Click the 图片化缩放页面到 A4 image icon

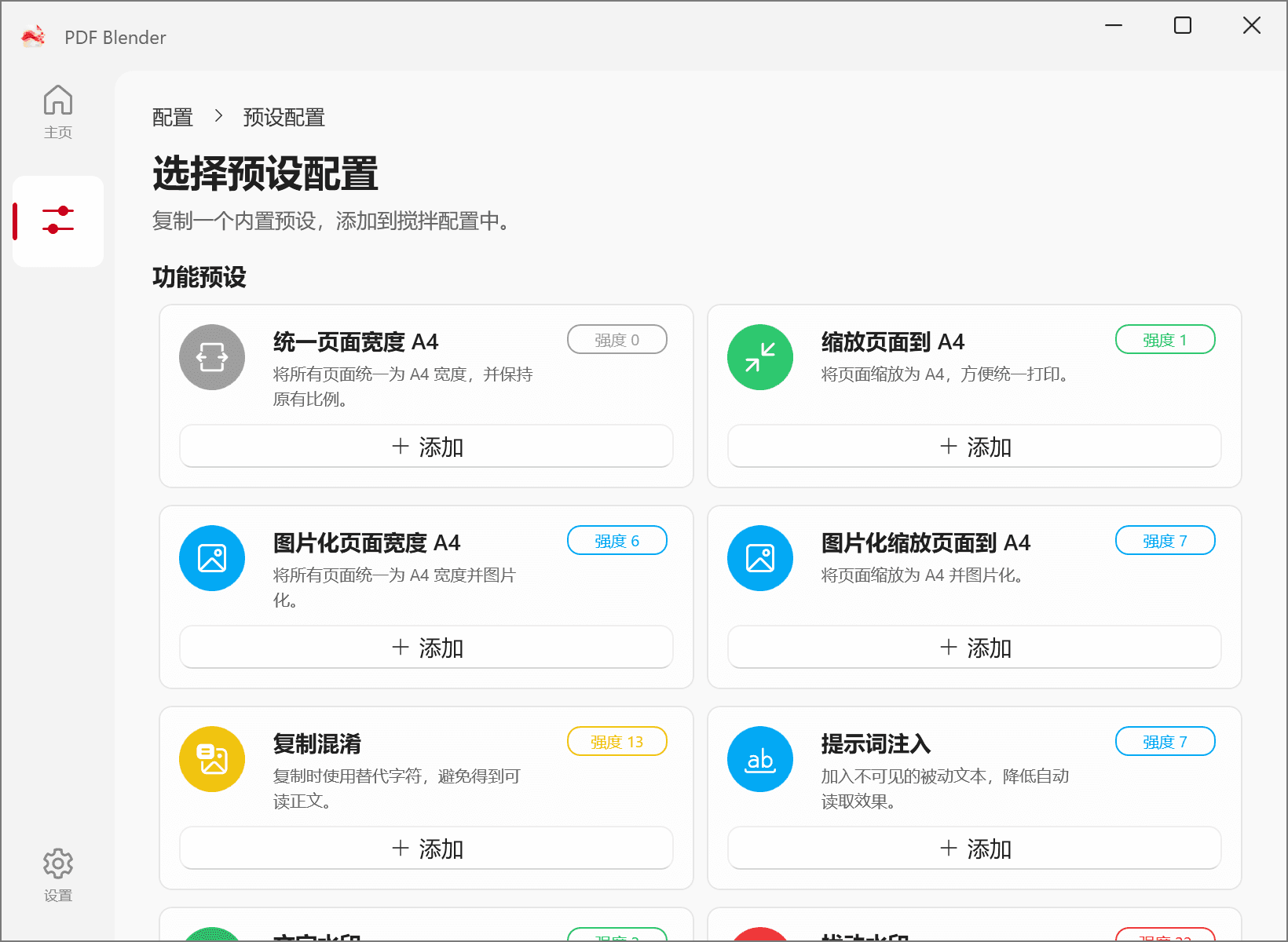(760, 558)
